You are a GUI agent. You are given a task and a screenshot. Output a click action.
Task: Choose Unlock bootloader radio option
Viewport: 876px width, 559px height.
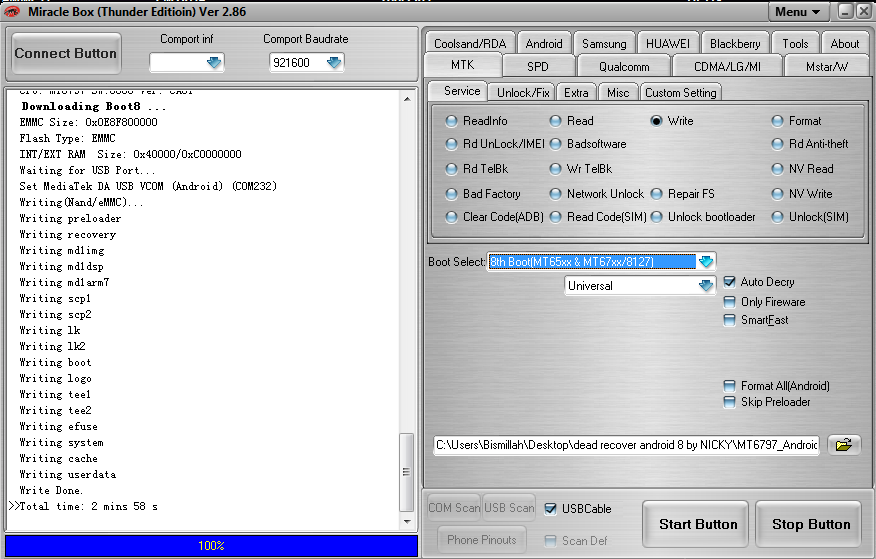point(656,217)
